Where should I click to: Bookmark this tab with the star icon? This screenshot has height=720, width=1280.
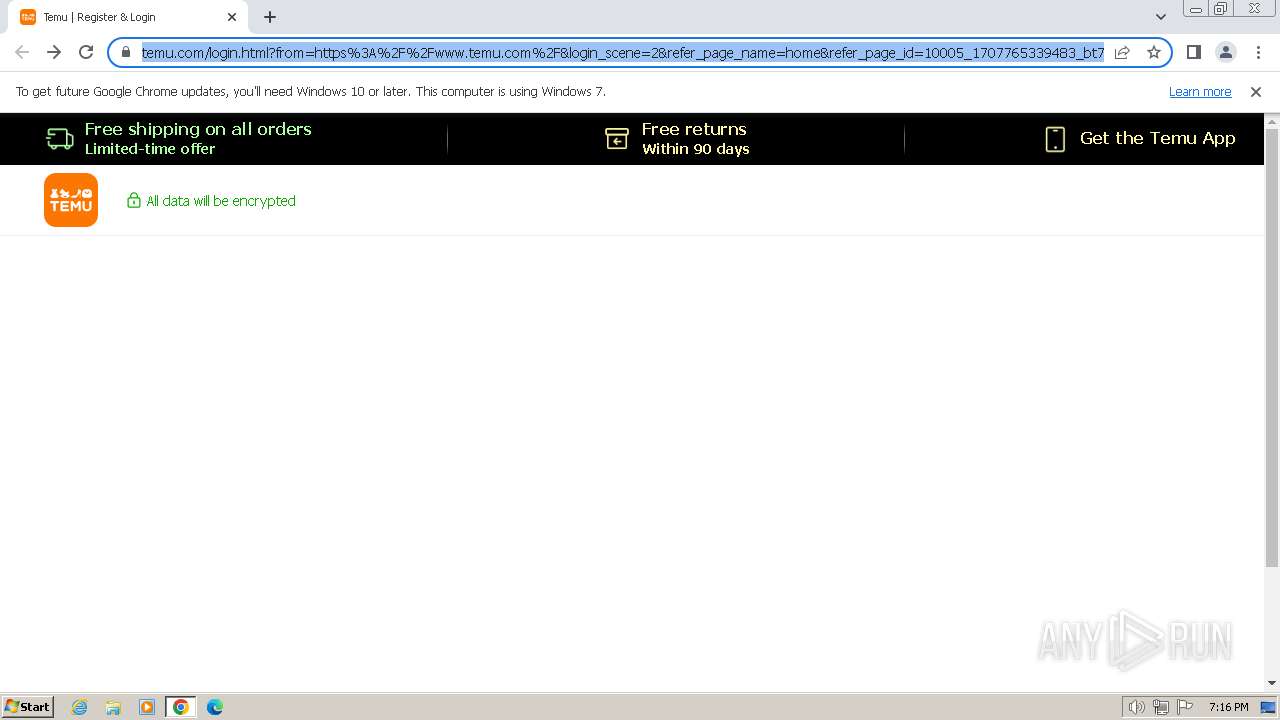pos(1154,52)
